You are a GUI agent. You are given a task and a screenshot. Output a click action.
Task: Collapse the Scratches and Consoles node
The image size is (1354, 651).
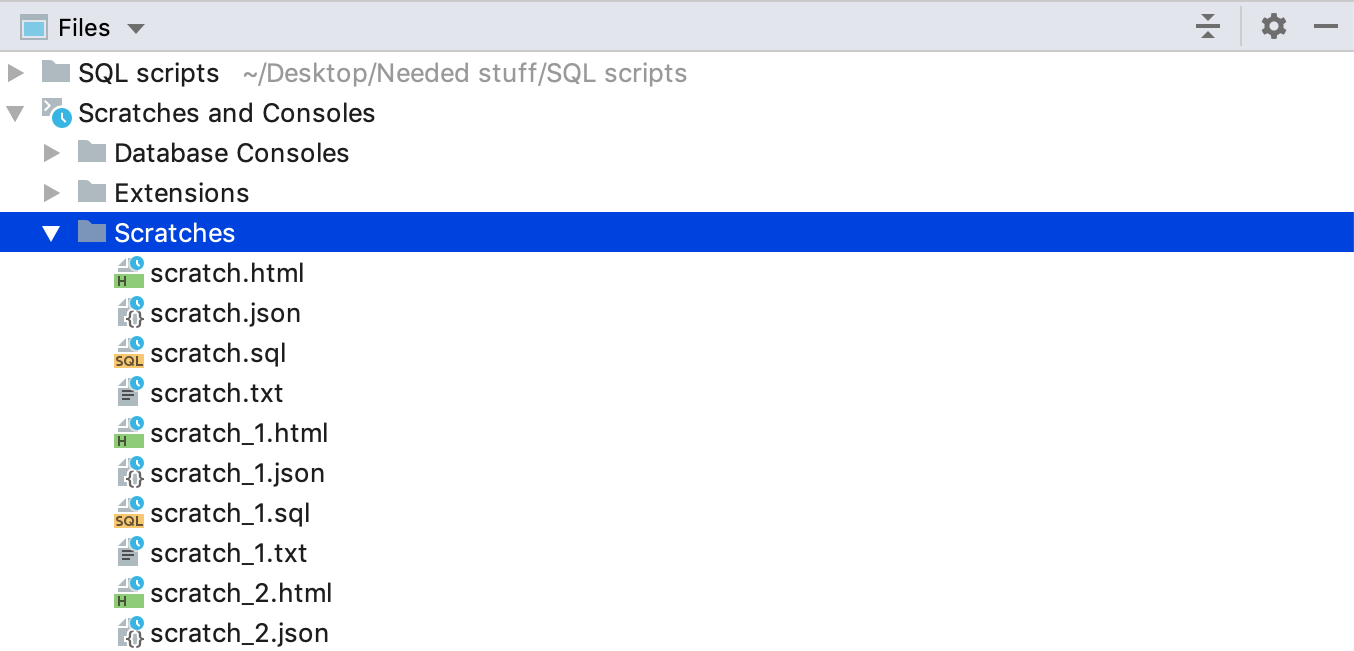15,113
